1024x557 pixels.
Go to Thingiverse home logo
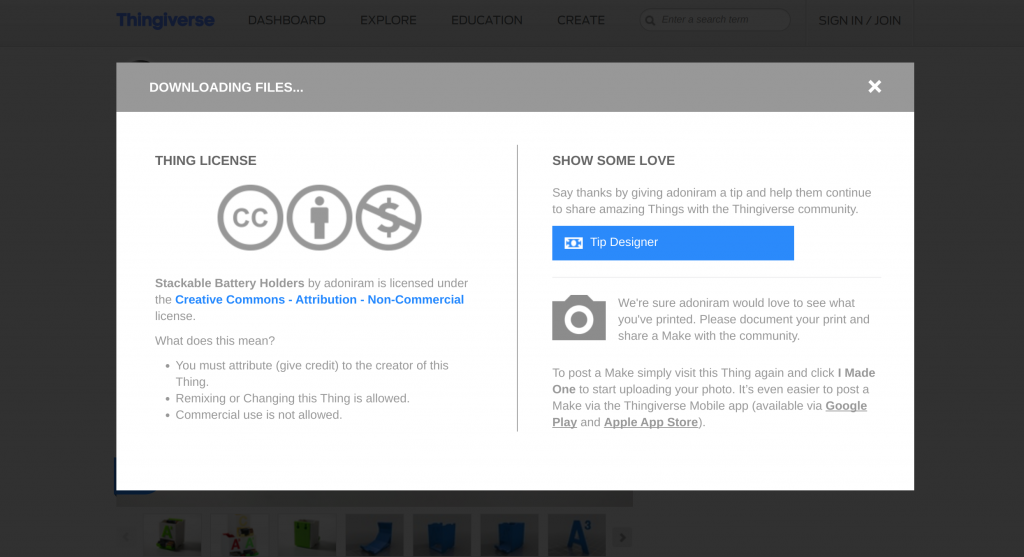tap(165, 20)
